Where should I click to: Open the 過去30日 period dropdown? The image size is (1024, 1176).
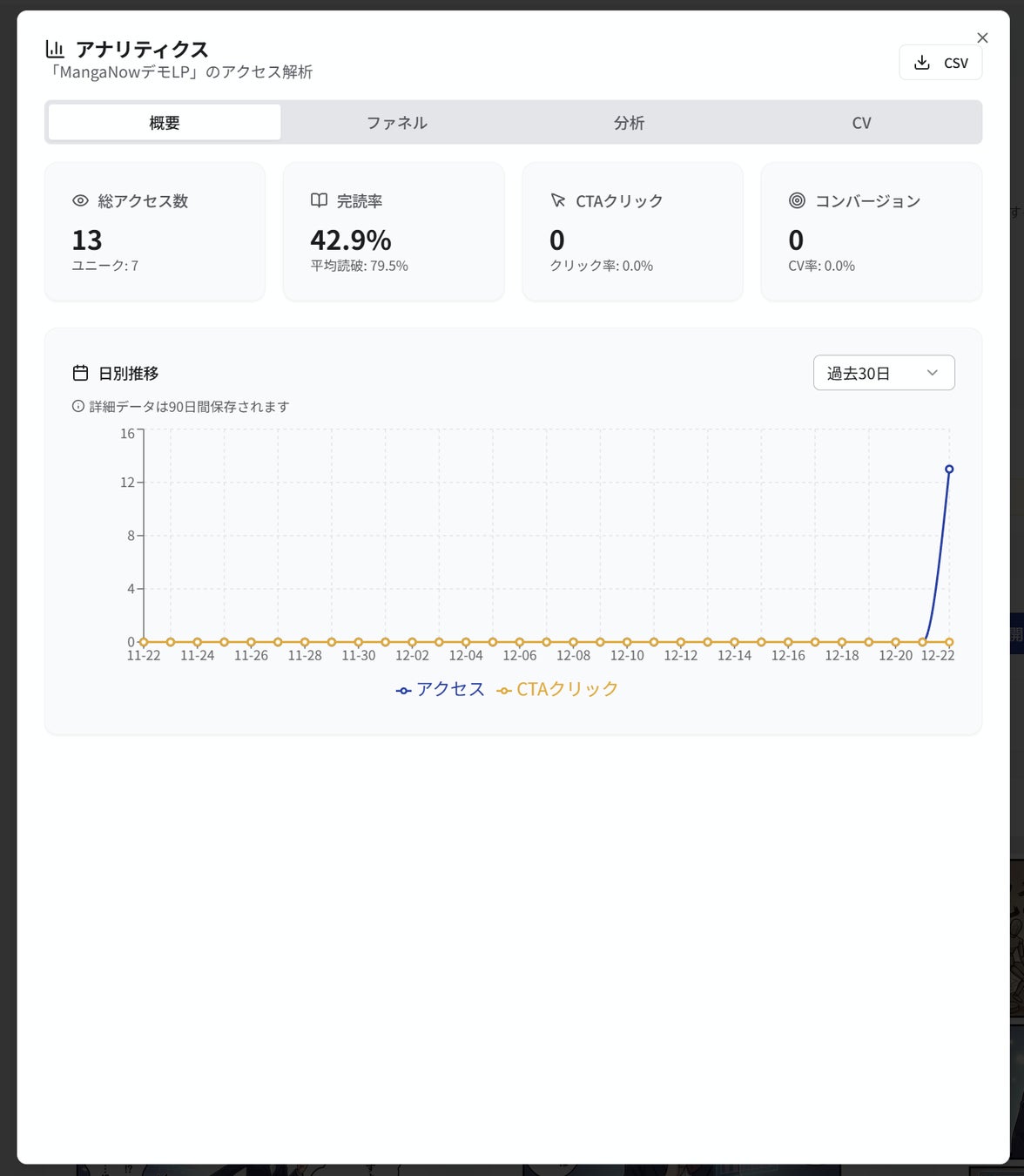(x=872, y=373)
